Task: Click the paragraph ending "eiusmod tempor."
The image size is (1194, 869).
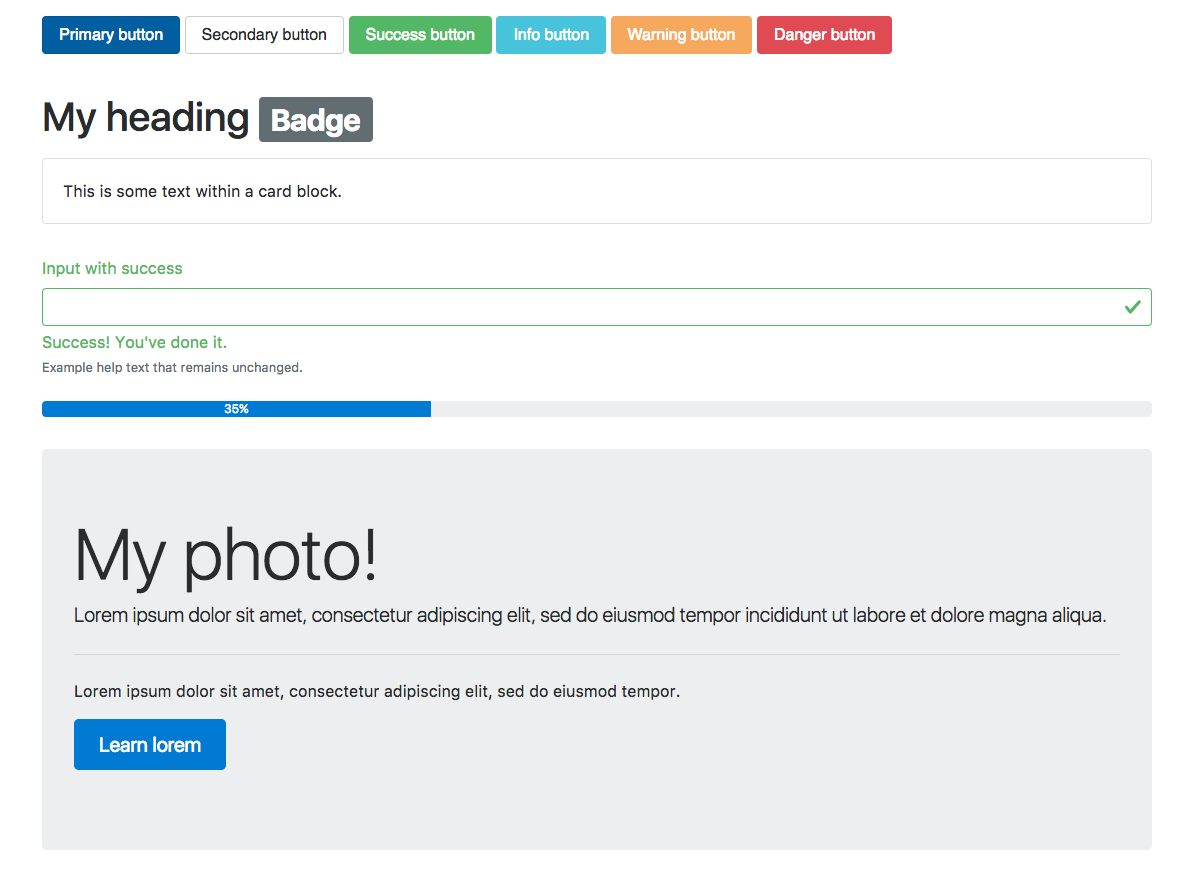Action: point(377,691)
